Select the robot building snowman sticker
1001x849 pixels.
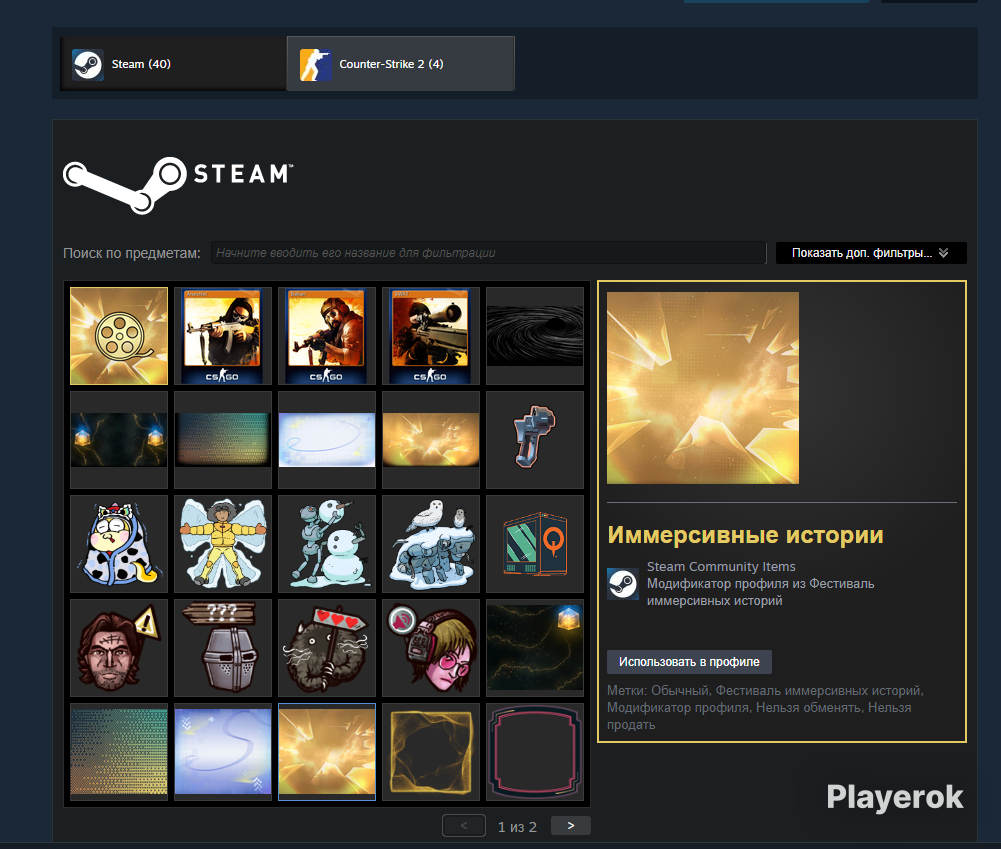click(x=327, y=544)
